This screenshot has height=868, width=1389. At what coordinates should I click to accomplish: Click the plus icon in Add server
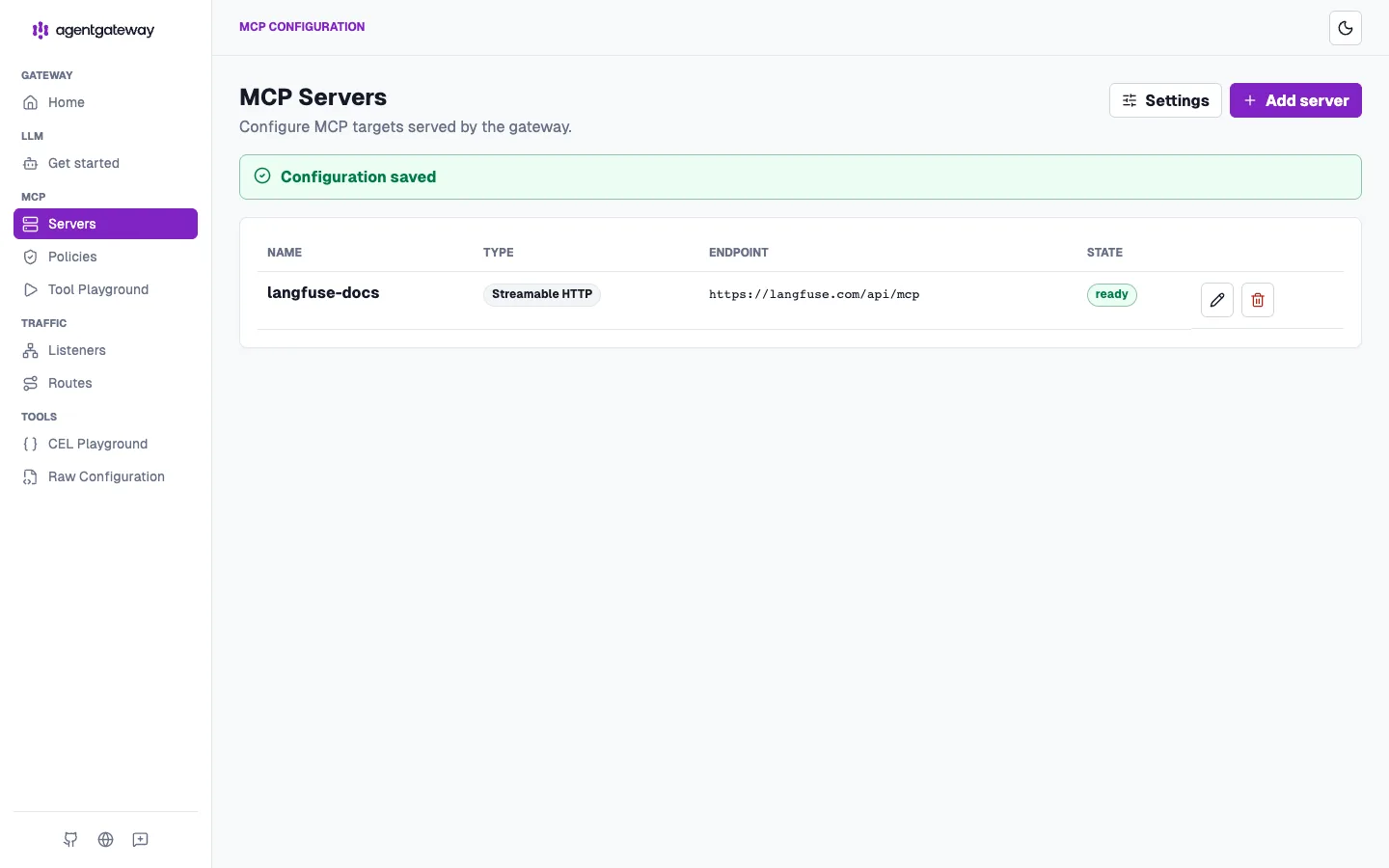point(1250,100)
